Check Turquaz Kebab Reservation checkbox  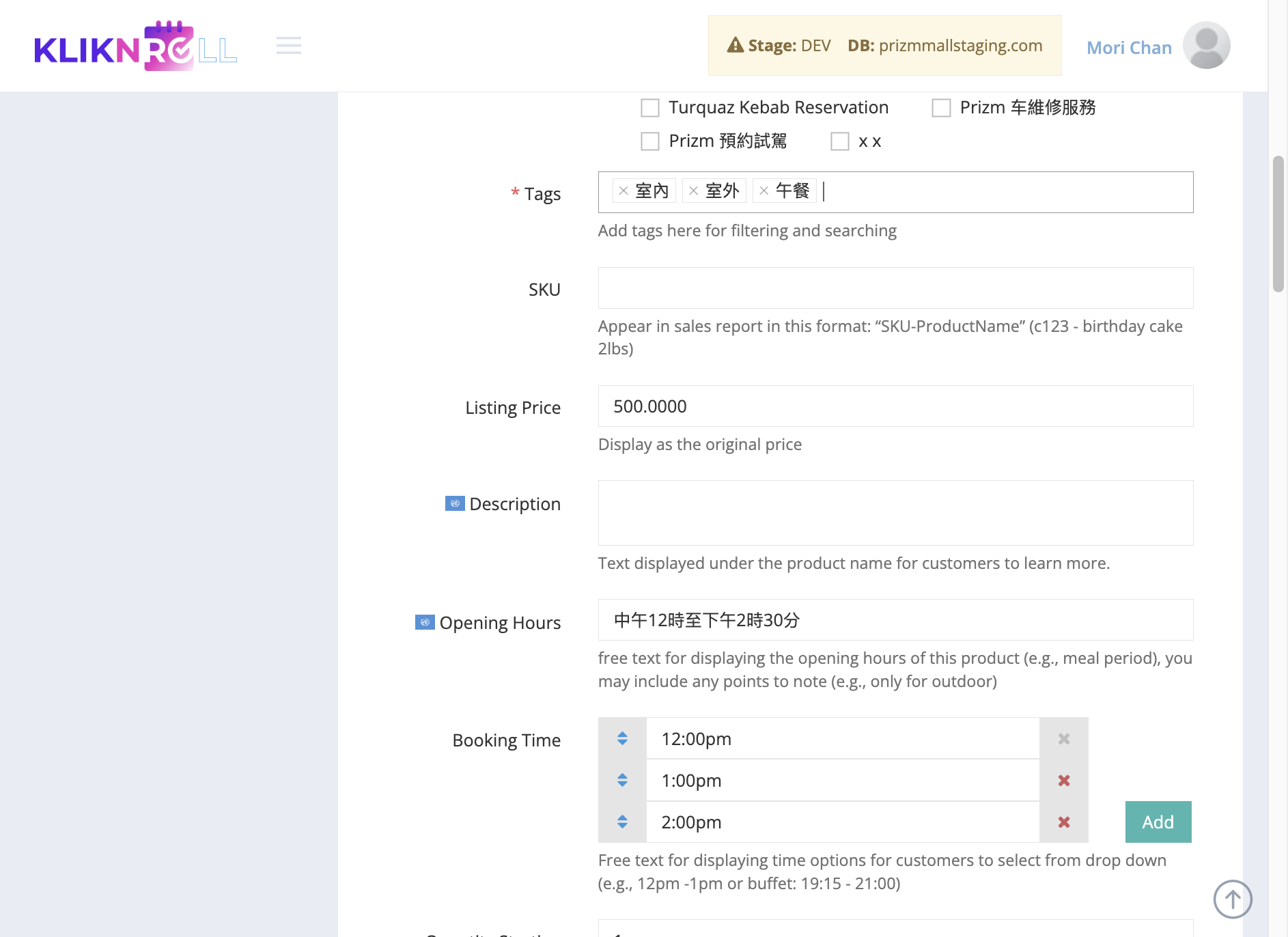(650, 108)
